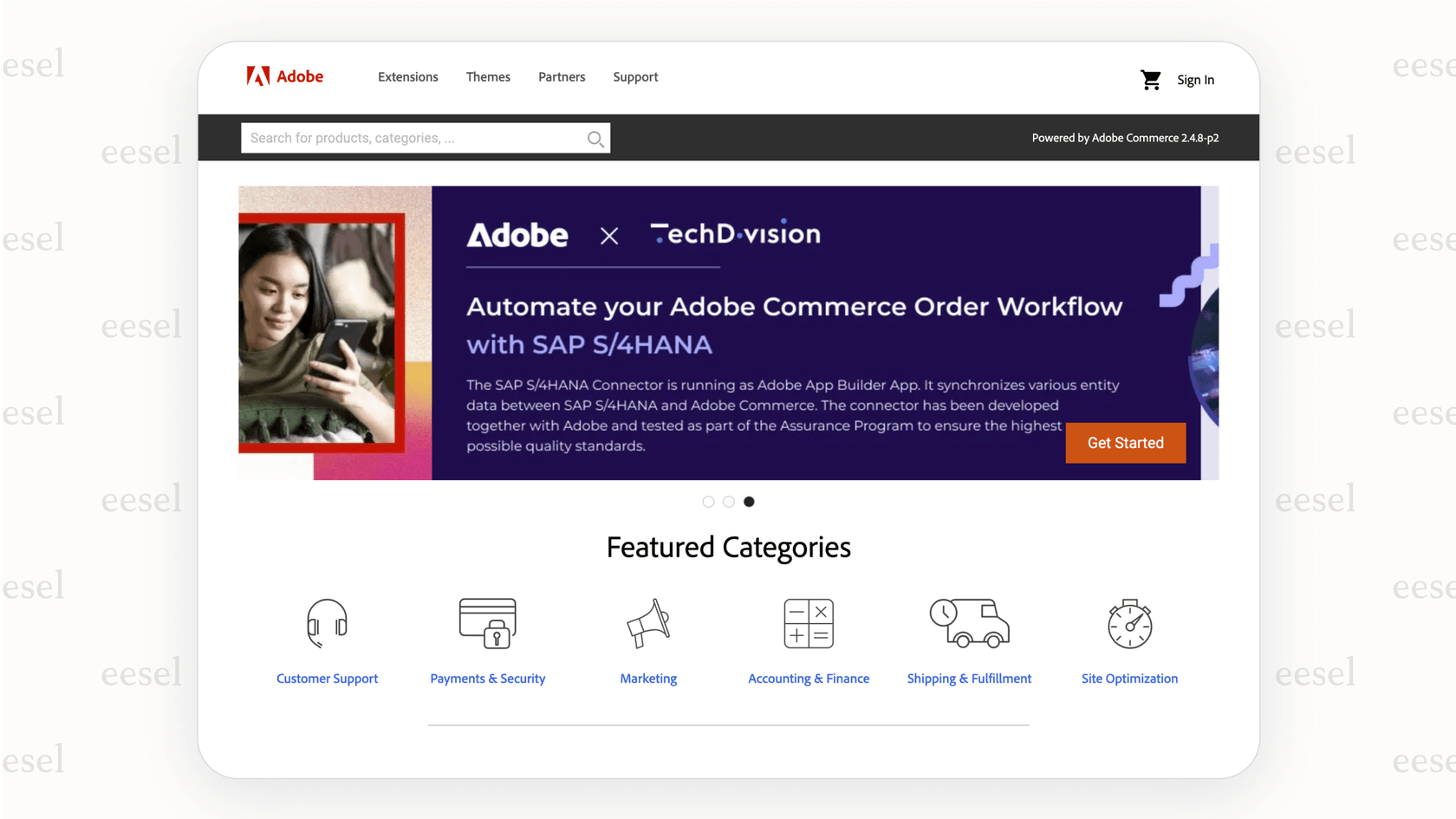Open the Customer Support category icon

(327, 623)
